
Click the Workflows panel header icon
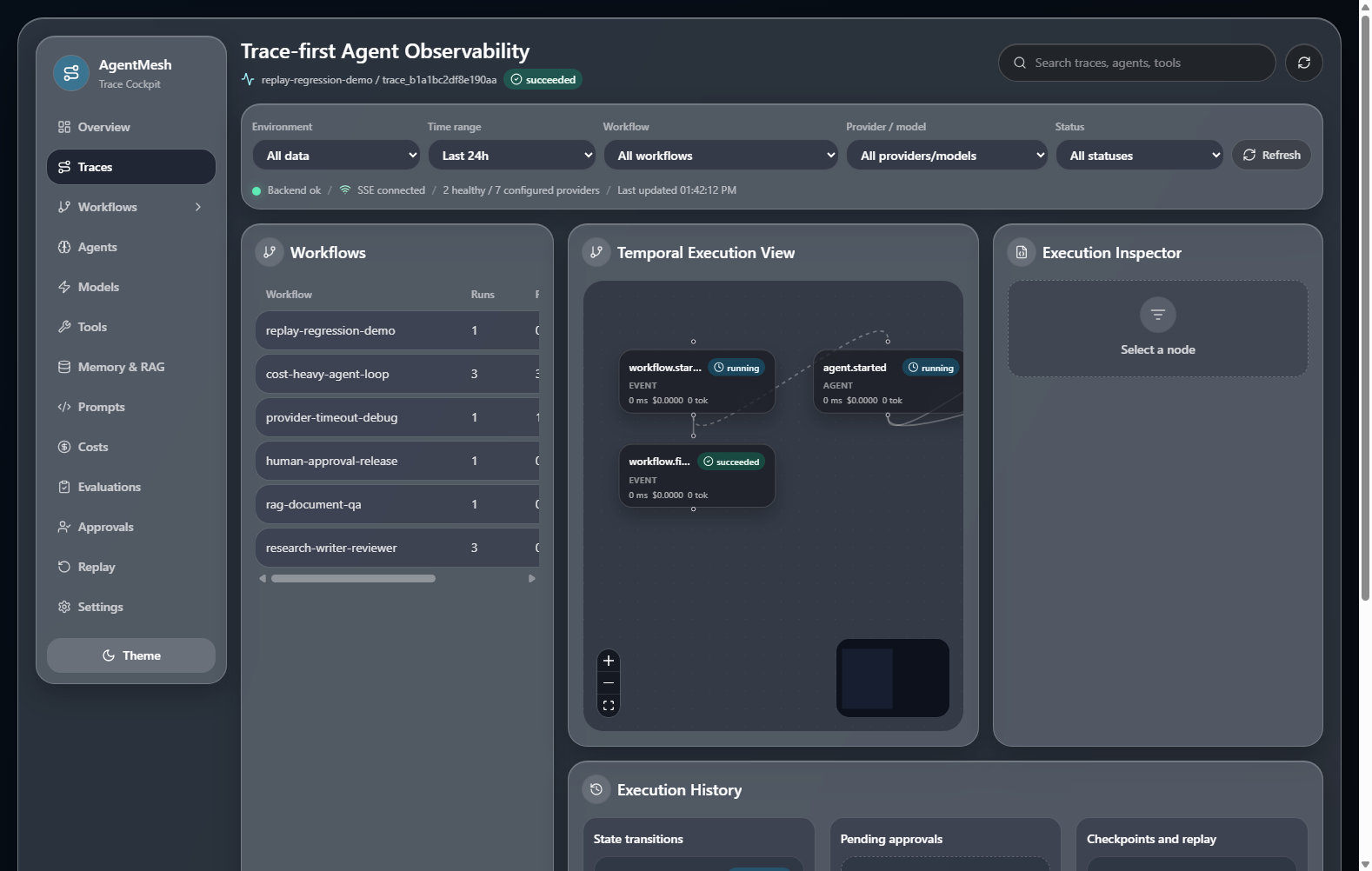point(270,252)
